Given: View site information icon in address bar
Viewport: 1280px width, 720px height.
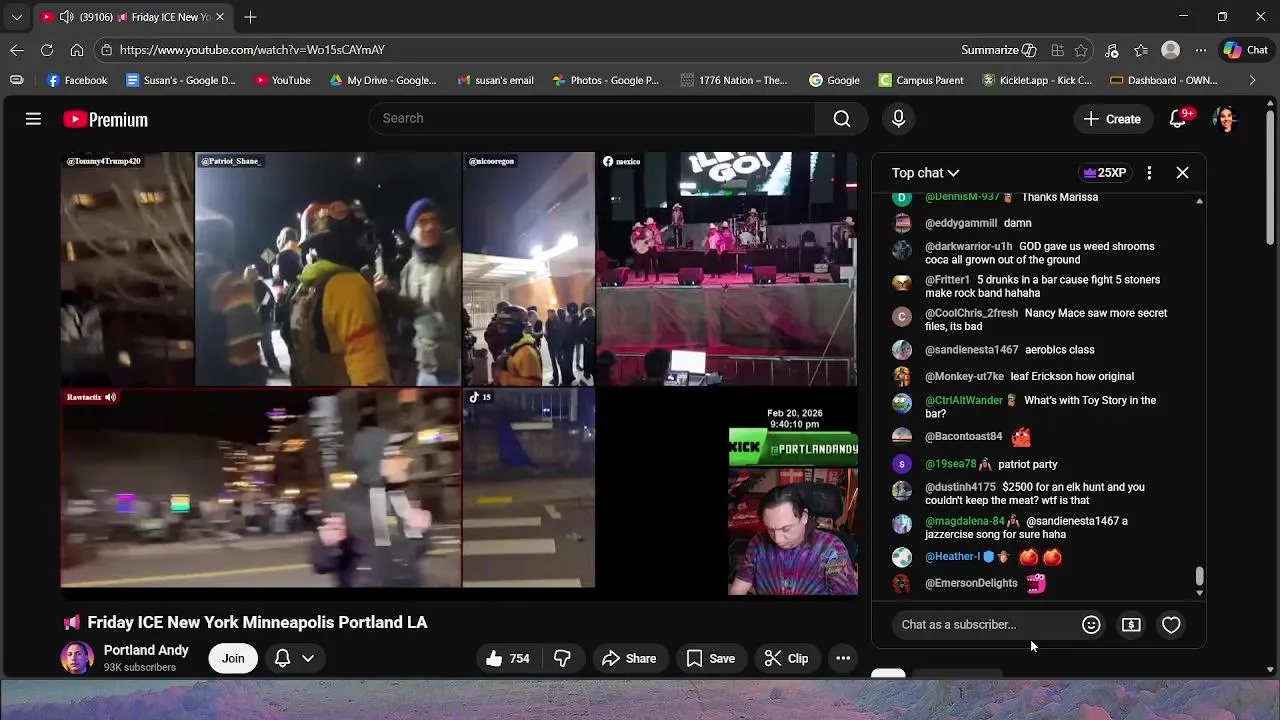Looking at the screenshot, I should 106,50.
